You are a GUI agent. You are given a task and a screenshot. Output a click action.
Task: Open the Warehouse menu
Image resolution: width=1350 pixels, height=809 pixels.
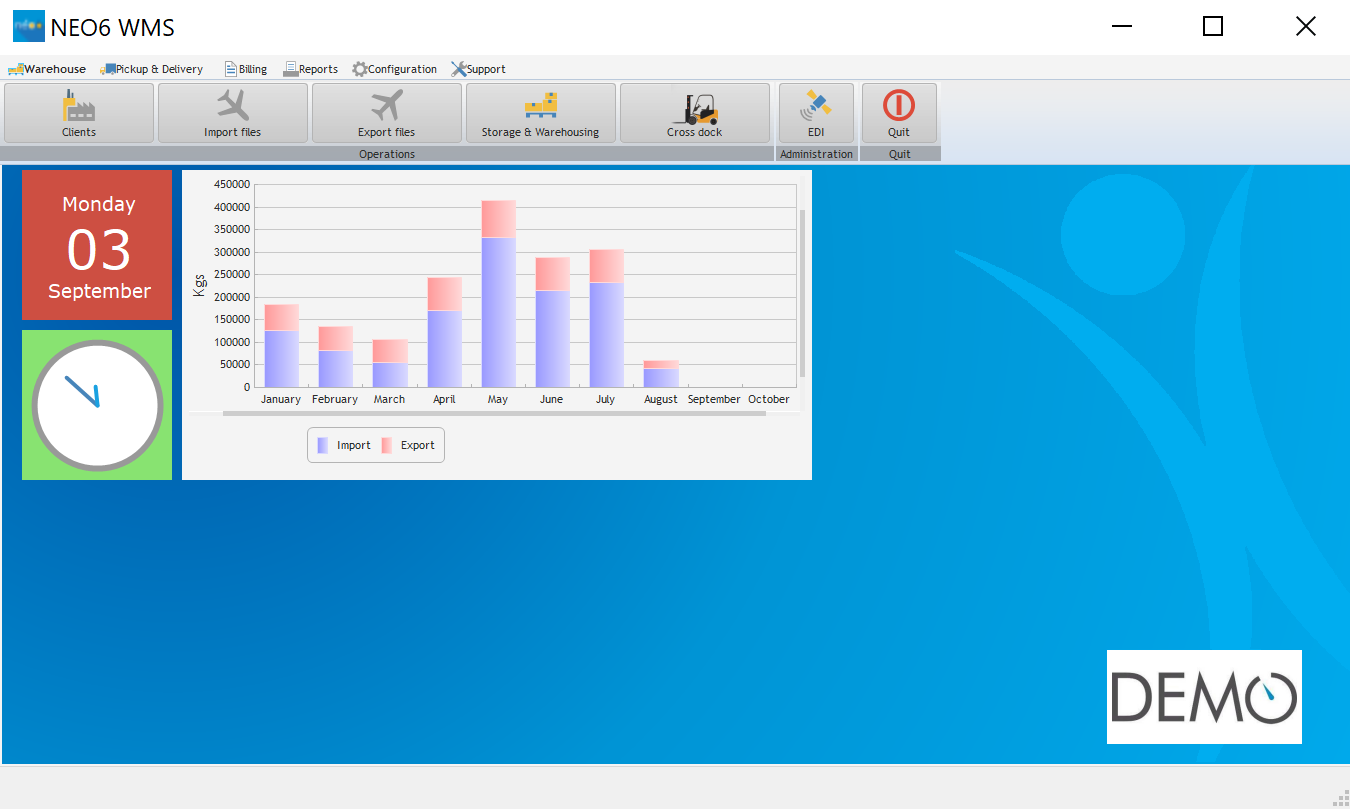(x=47, y=69)
